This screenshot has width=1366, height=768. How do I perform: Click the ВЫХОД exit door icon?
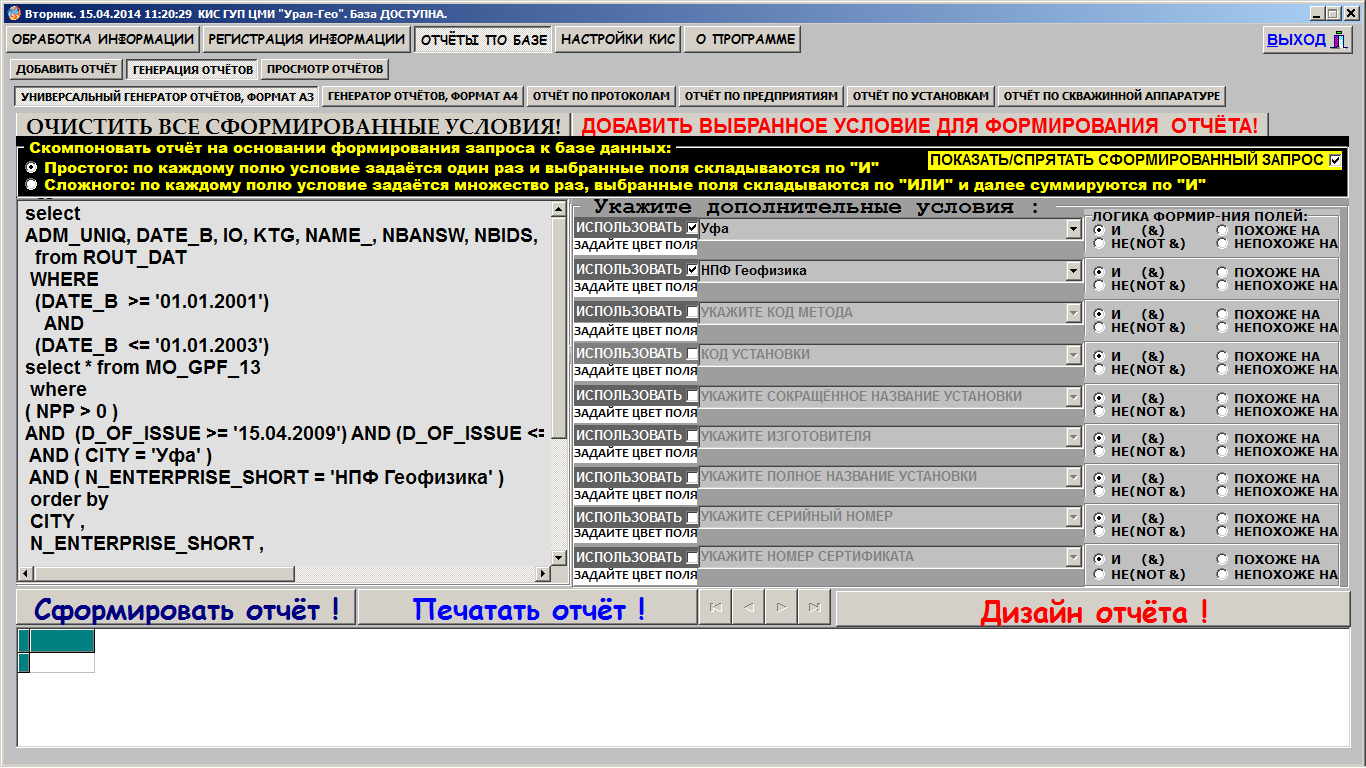1340,40
